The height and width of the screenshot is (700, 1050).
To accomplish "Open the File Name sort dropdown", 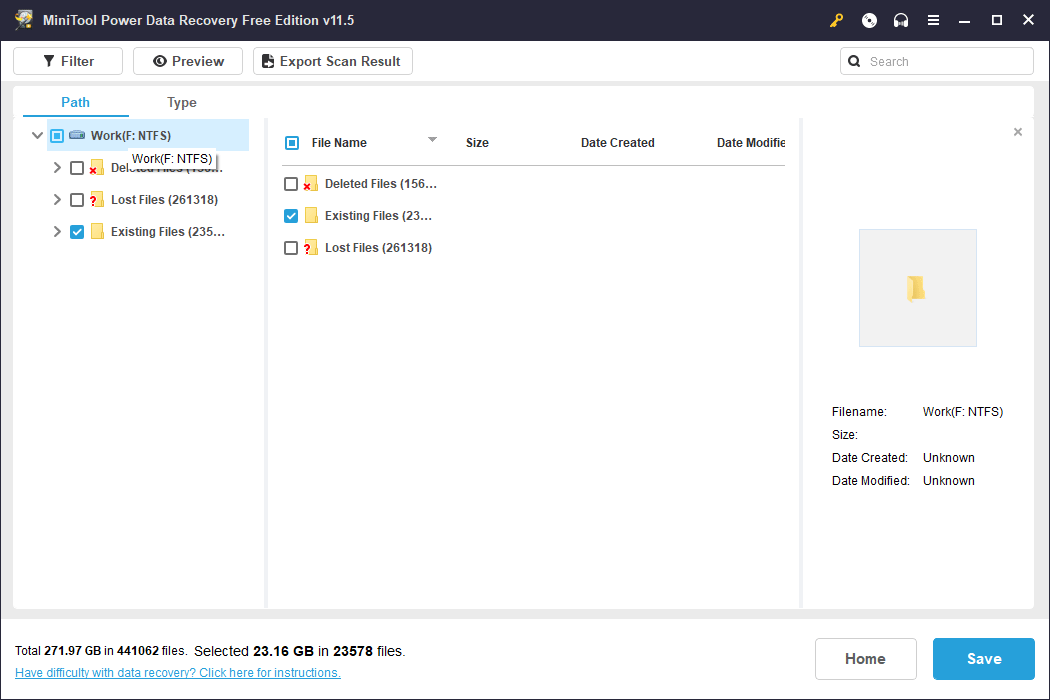I will [x=432, y=140].
